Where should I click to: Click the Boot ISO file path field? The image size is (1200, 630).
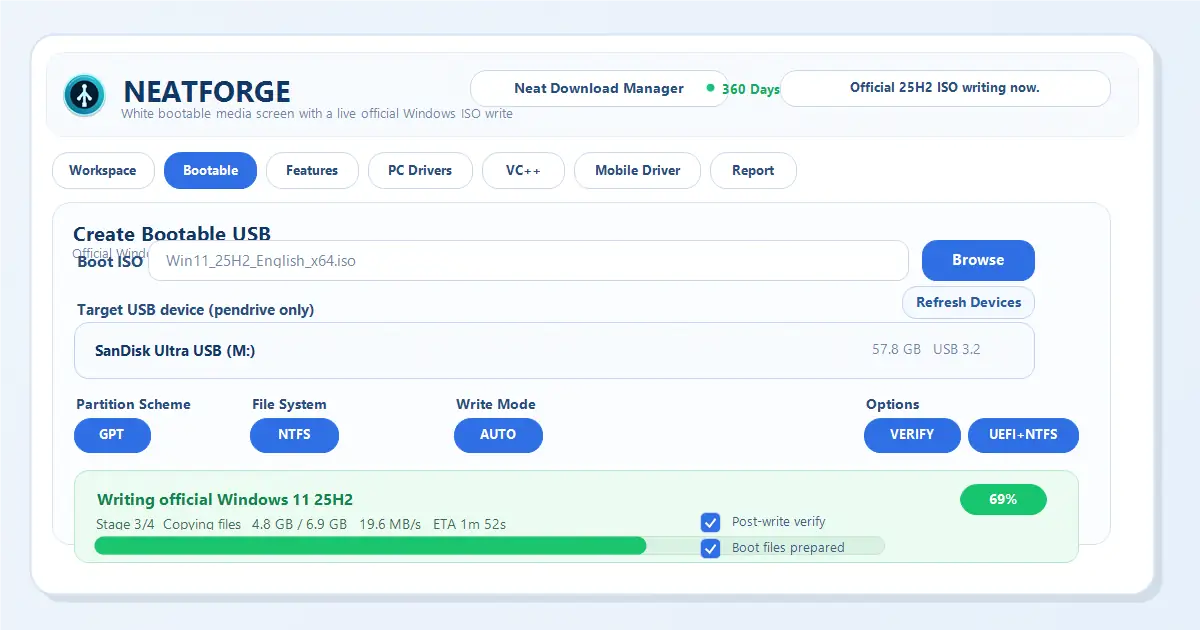click(x=528, y=261)
